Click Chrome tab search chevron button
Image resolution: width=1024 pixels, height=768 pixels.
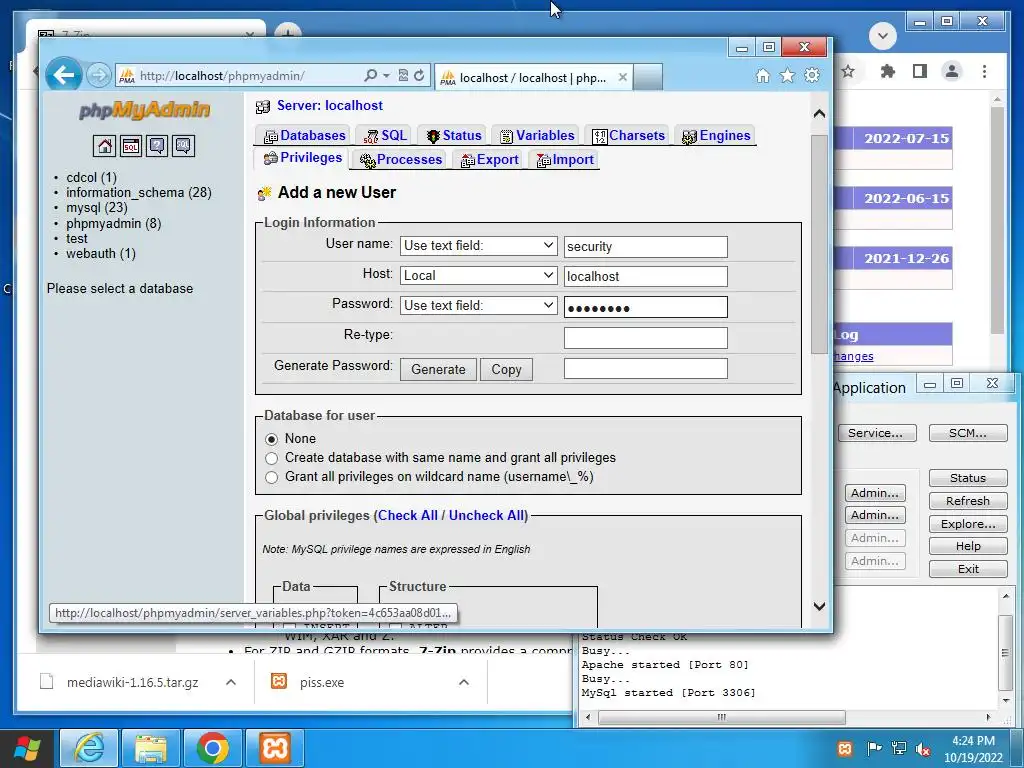pyautogui.click(x=883, y=36)
